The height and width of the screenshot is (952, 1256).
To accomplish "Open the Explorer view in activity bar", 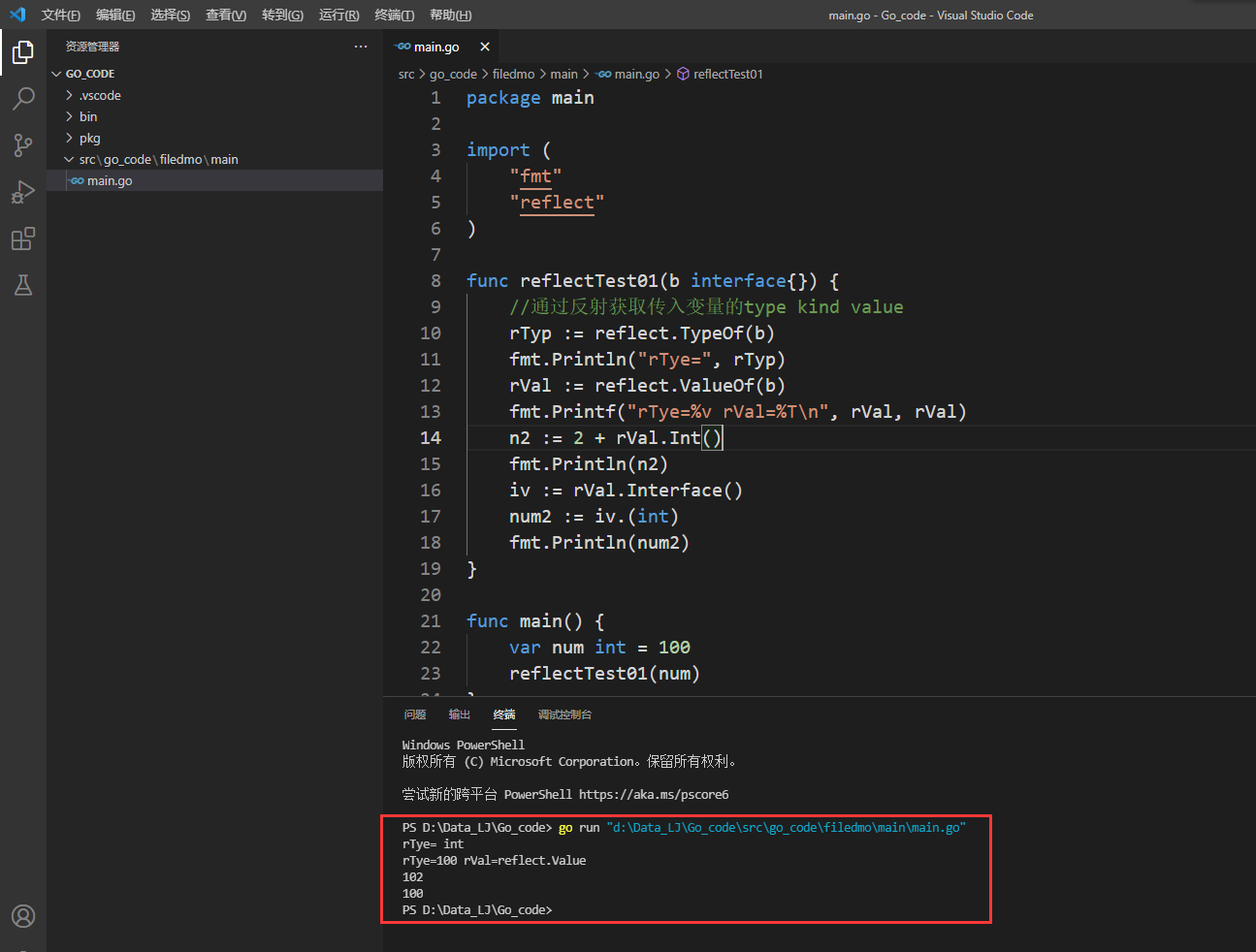I will 23,51.
